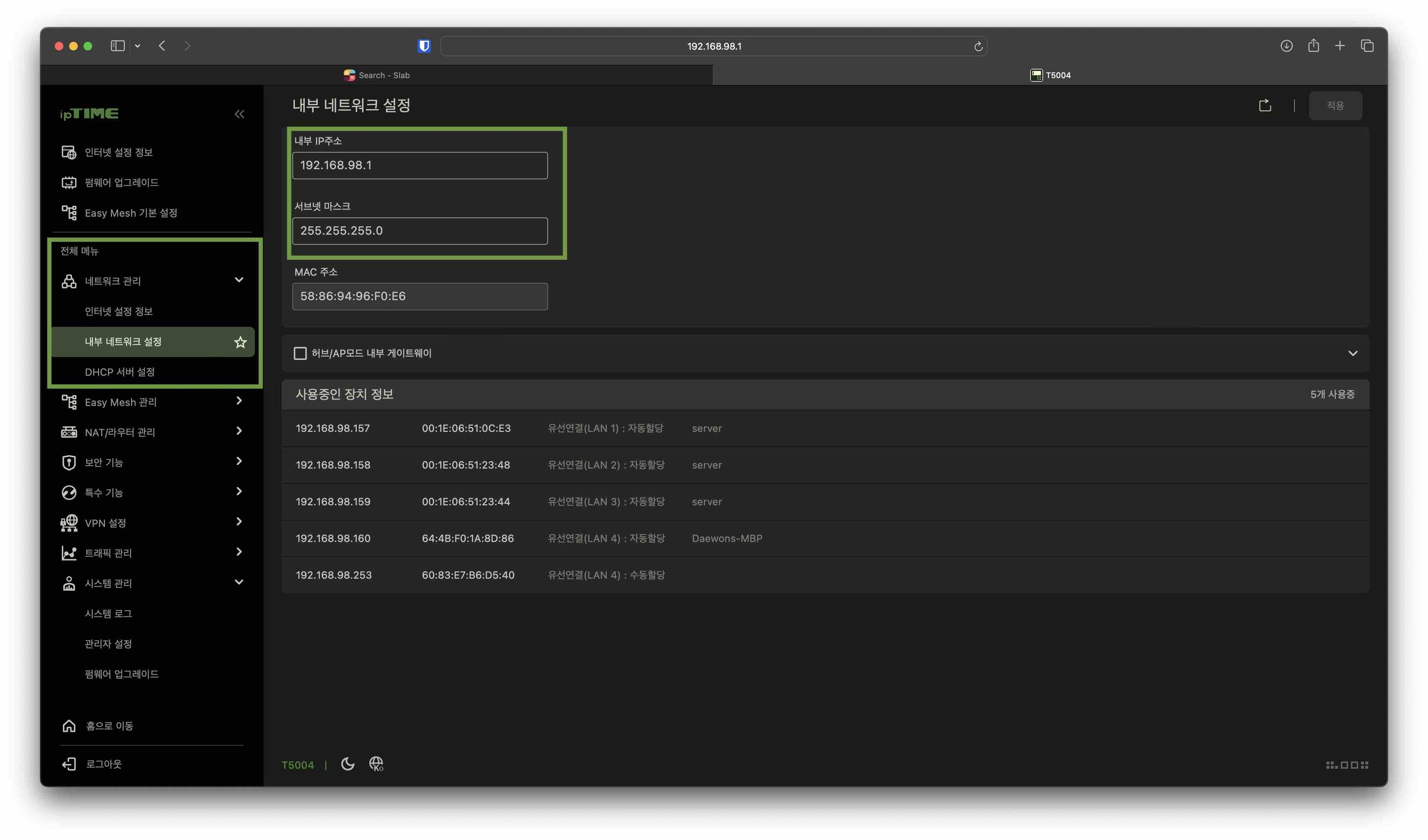Star 내부 네트워크 설정 as favorite
This screenshot has width=1428, height=840.
point(240,342)
